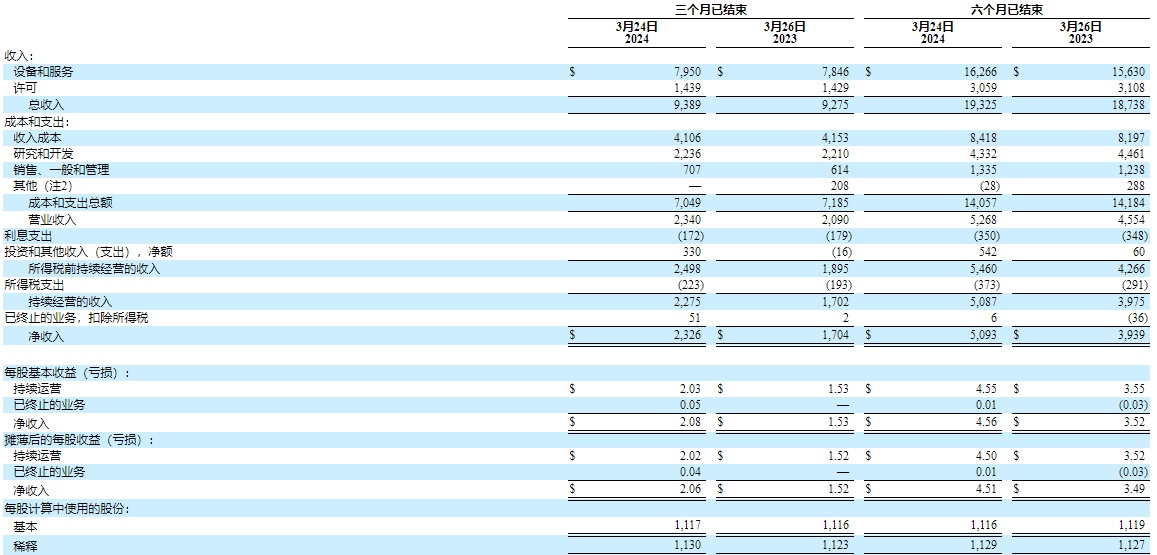
Task: Select the 稀释 row label
Action: pyautogui.click(x=24, y=545)
